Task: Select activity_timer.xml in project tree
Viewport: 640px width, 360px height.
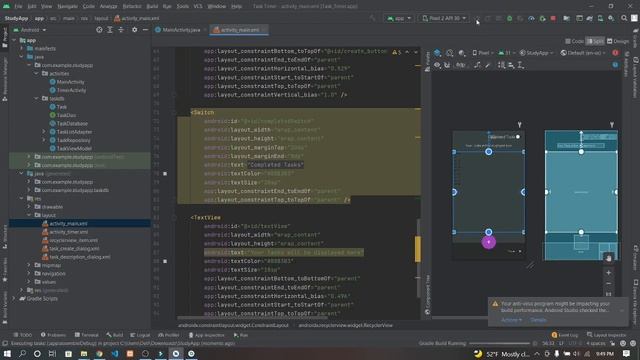Action: [x=65, y=232]
